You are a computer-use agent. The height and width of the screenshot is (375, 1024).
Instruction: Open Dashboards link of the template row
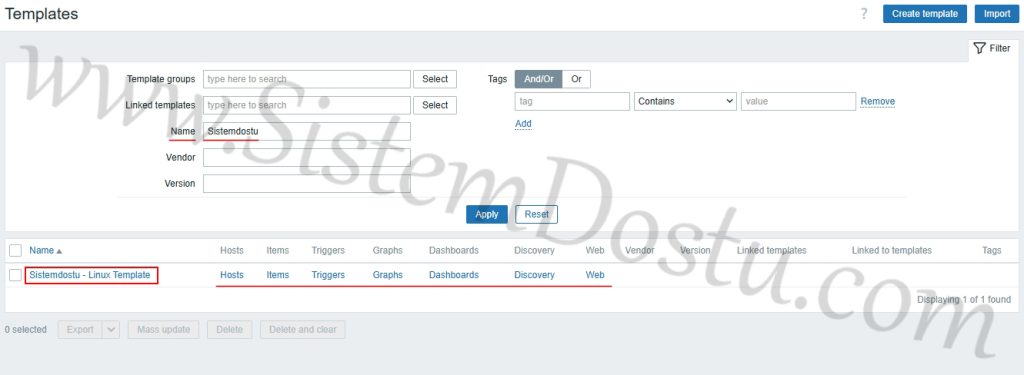[454, 275]
